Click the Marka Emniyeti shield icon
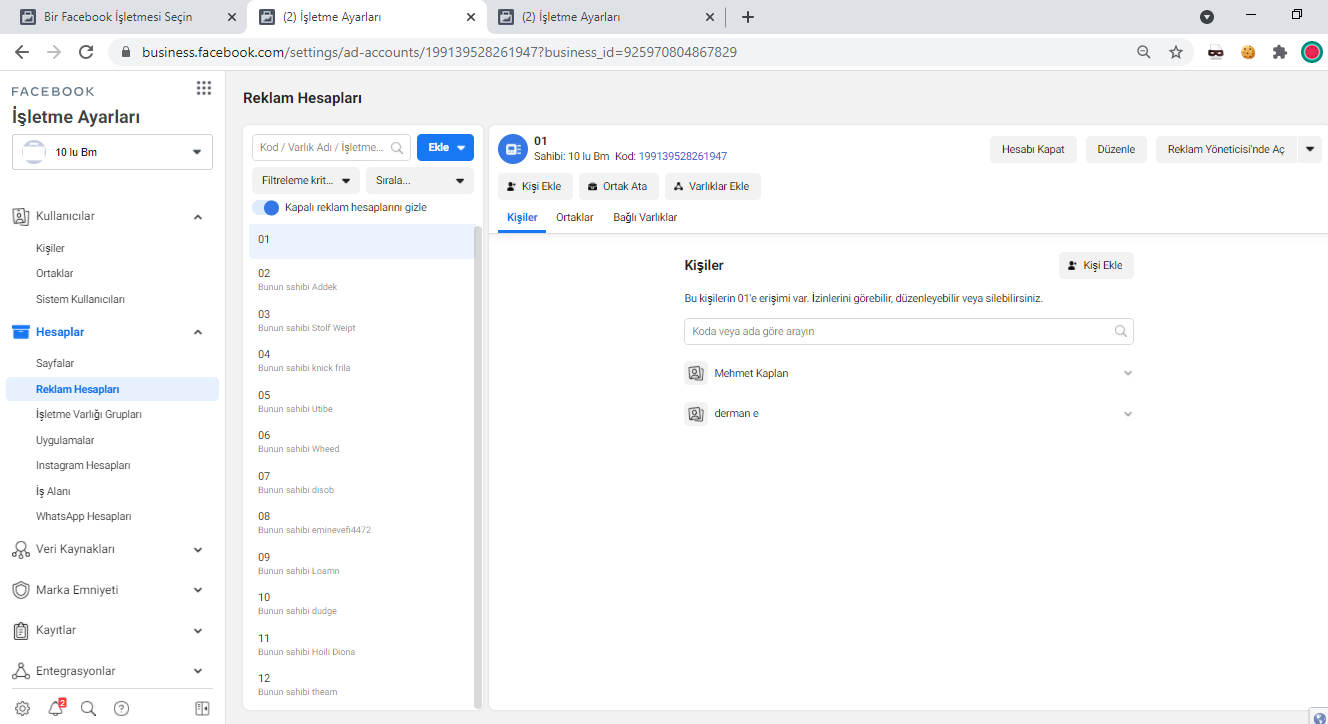Image resolution: width=1328 pixels, height=724 pixels. click(20, 590)
